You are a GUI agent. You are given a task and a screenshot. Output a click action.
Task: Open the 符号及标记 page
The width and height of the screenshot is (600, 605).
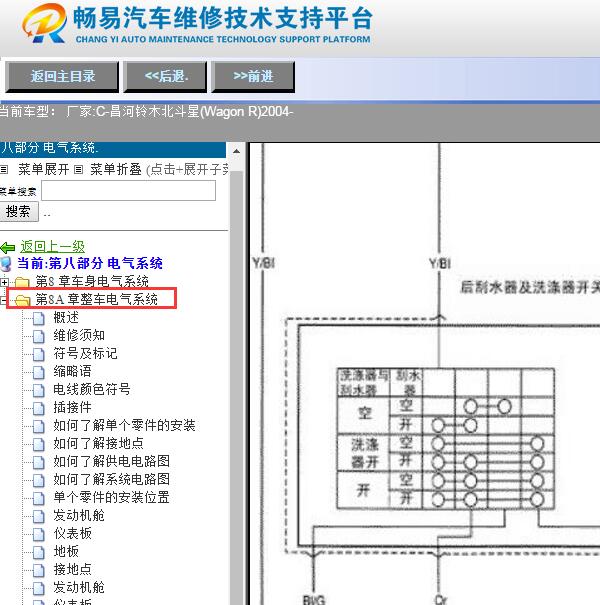click(85, 353)
